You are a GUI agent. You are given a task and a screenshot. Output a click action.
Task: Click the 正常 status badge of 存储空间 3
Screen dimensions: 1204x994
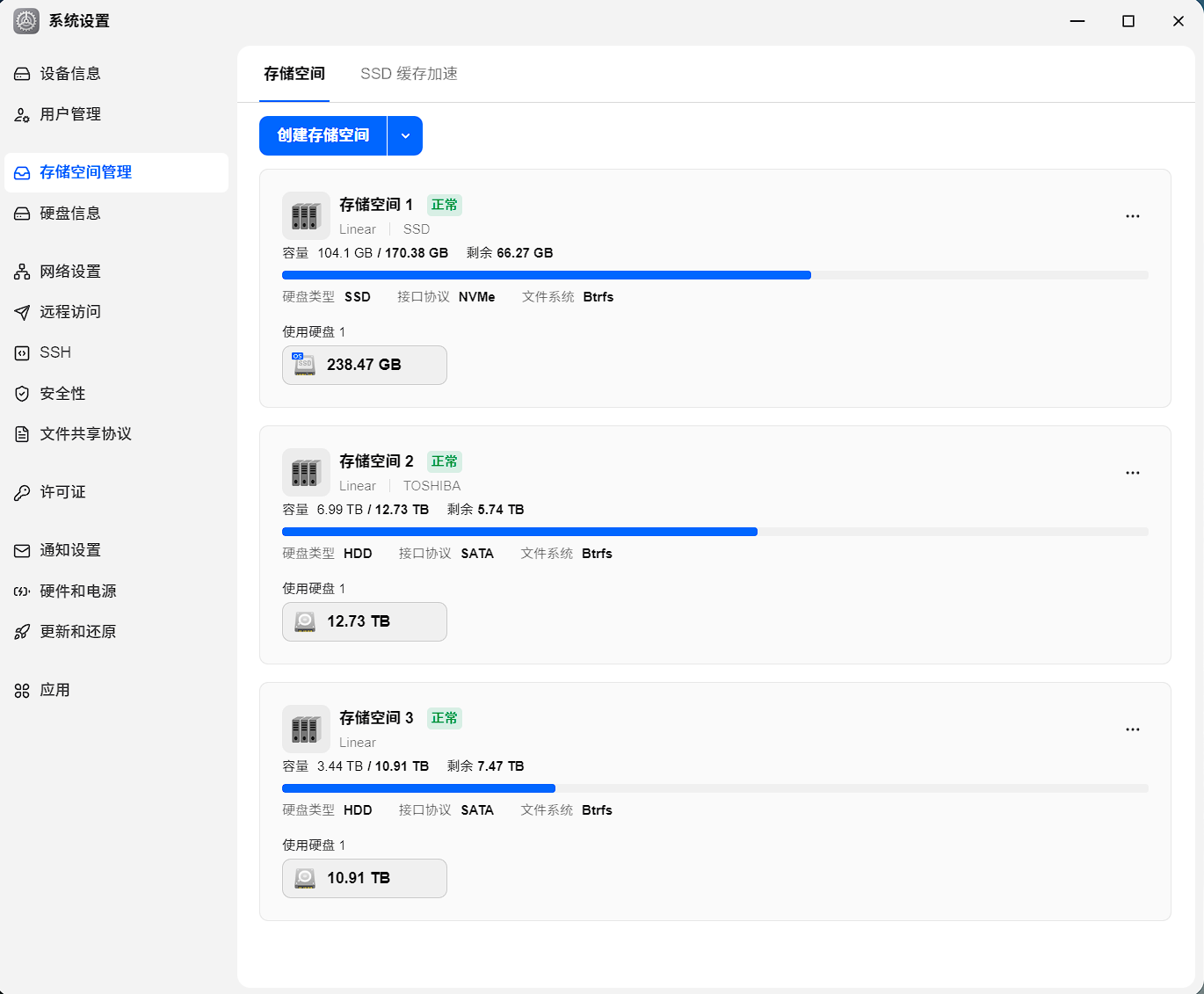[x=445, y=718]
